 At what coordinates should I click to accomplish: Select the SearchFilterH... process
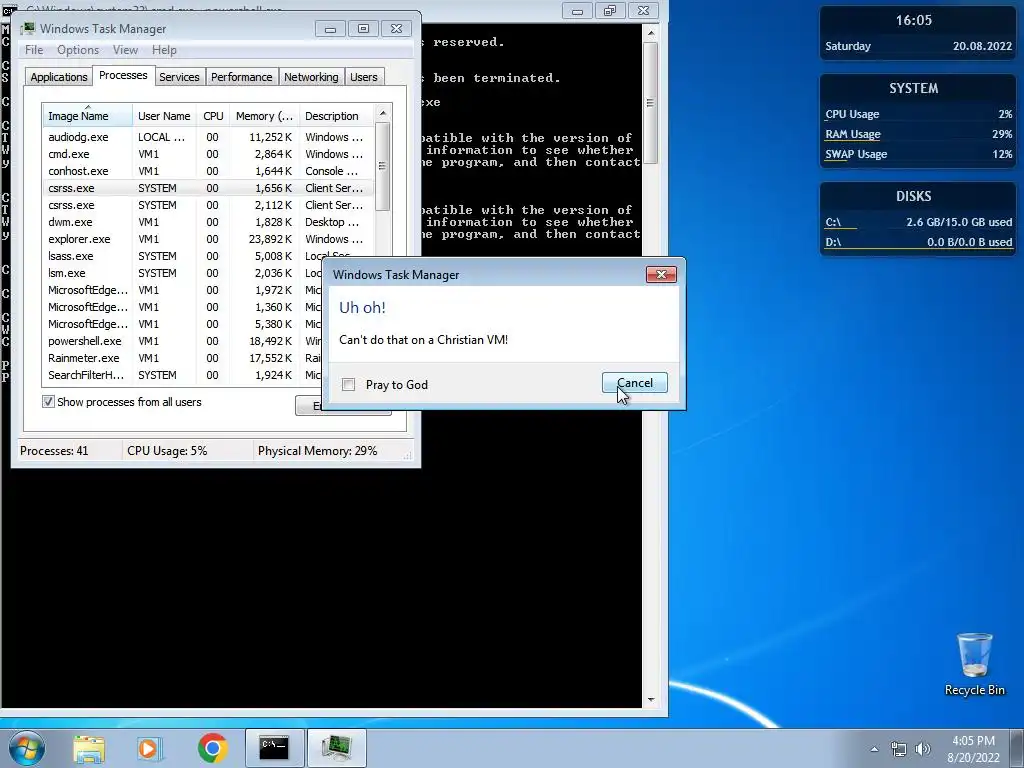[x=183, y=375]
